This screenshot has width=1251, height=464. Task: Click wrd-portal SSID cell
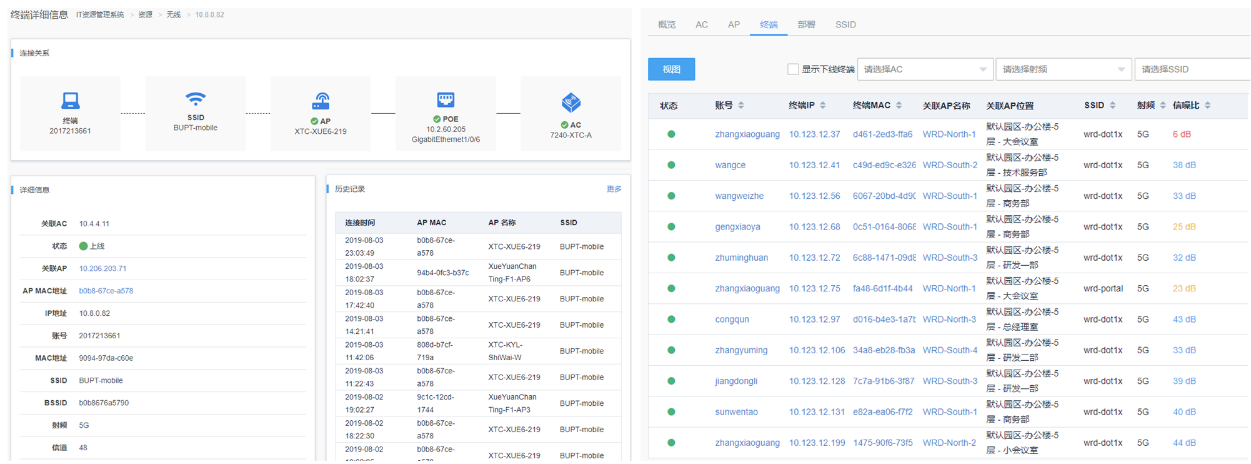[1104, 289]
